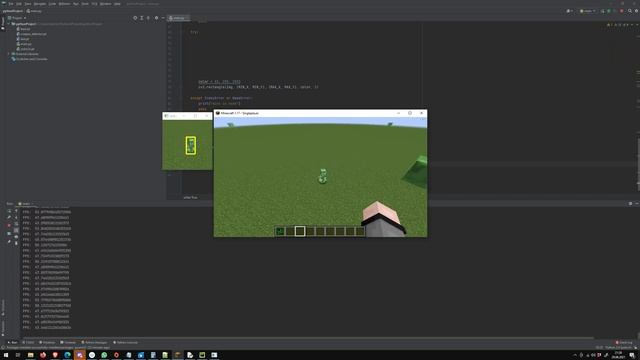Viewport: 640px width, 360px height.
Task: Open the Help menu
Action: (117, 4)
